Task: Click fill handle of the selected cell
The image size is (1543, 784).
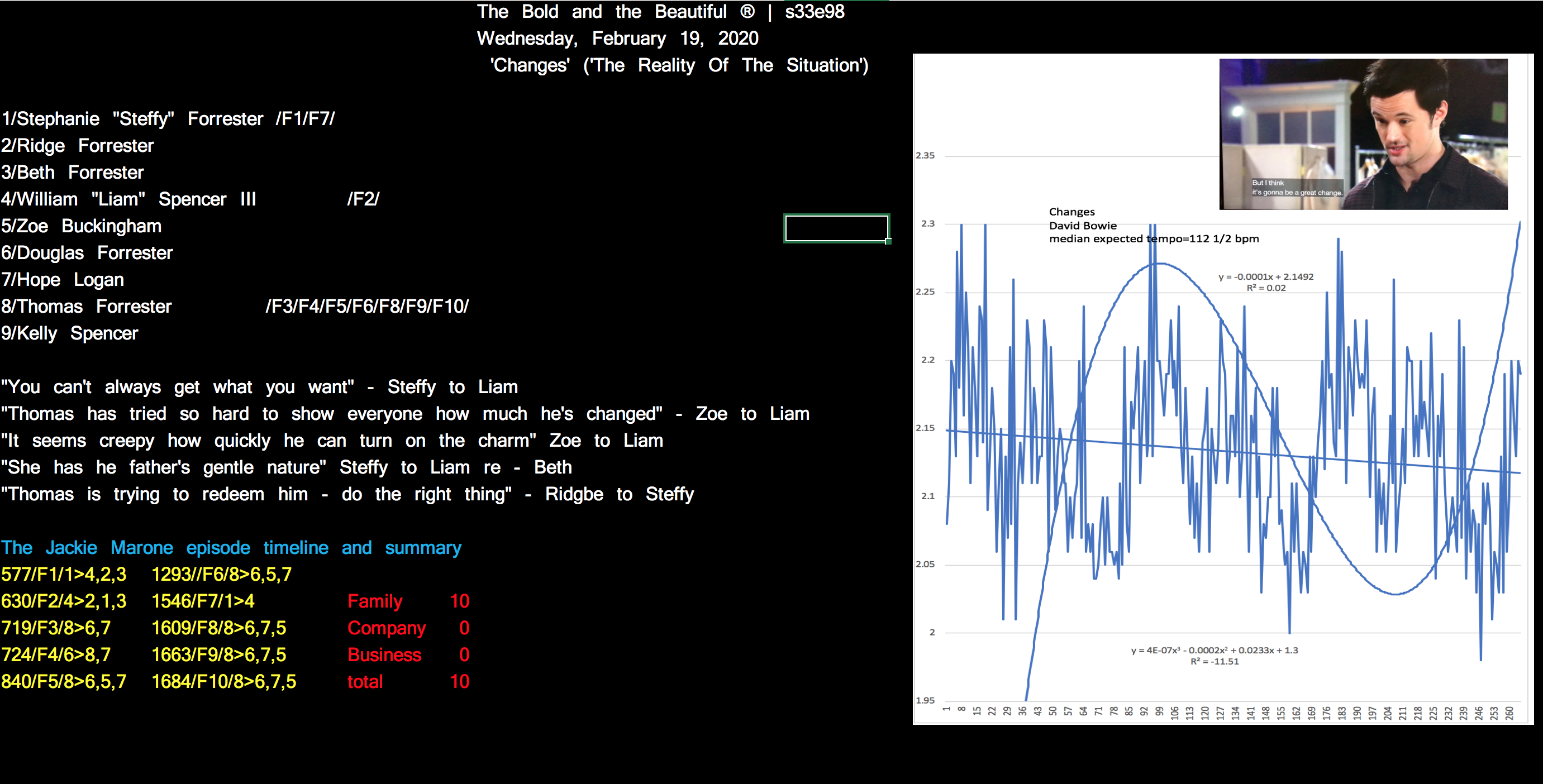Action: (x=888, y=241)
